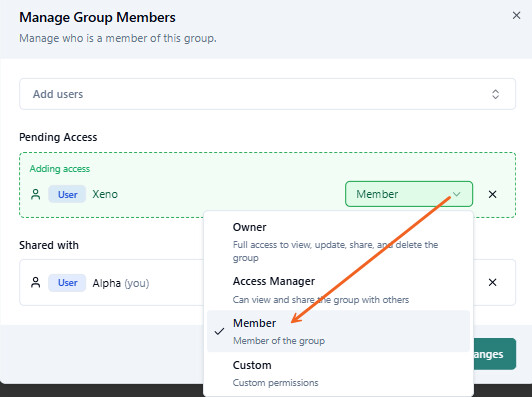Close the Manage Group Members dialog
Screen dimensions: 532x397
pyautogui.click(x=516, y=15)
